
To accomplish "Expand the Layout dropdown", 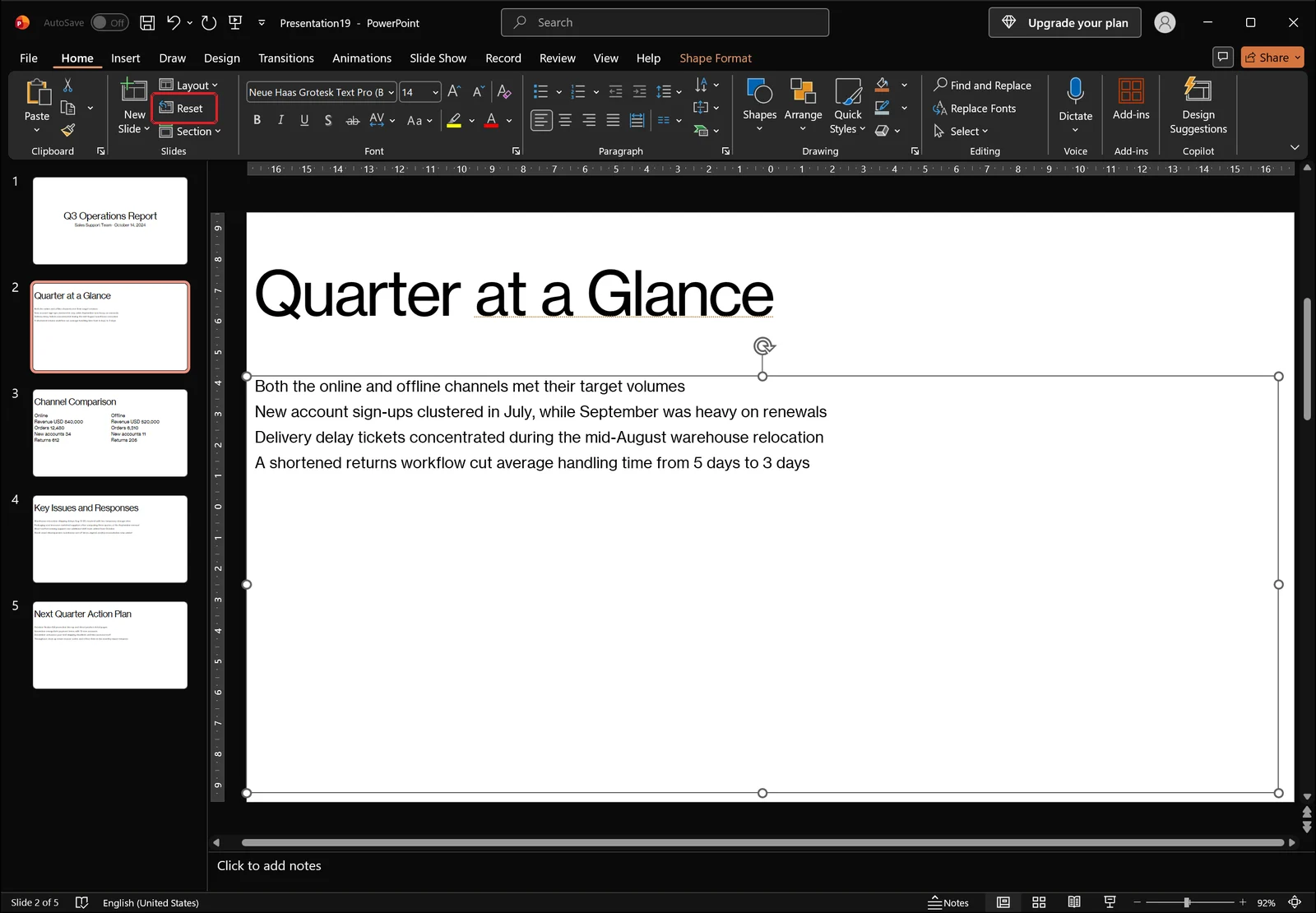I will pyautogui.click(x=189, y=85).
